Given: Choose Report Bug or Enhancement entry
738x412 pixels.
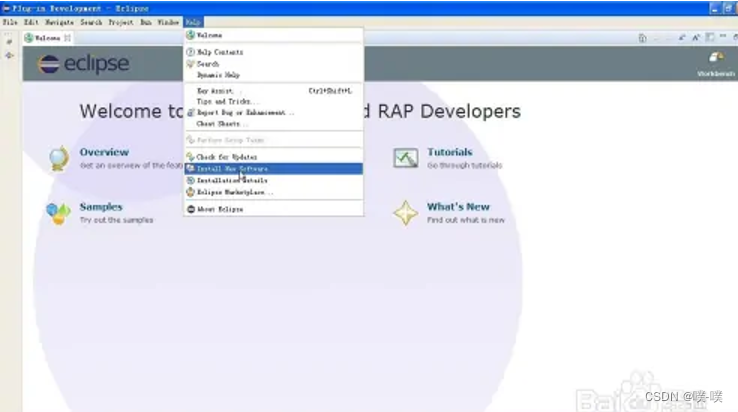Looking at the screenshot, I should pyautogui.click(x=273, y=113).
